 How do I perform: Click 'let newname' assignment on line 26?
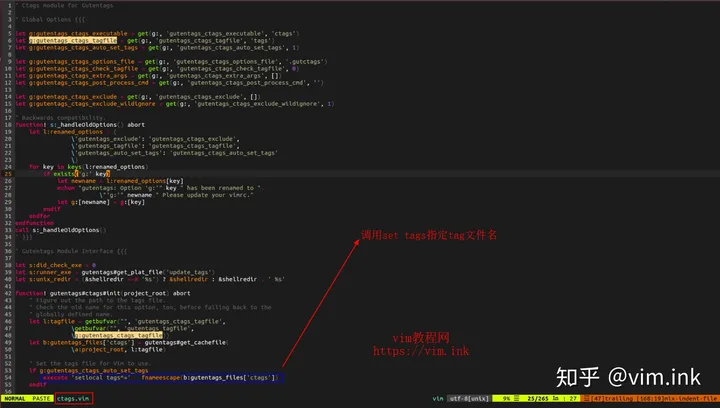pyautogui.click(x=120, y=181)
